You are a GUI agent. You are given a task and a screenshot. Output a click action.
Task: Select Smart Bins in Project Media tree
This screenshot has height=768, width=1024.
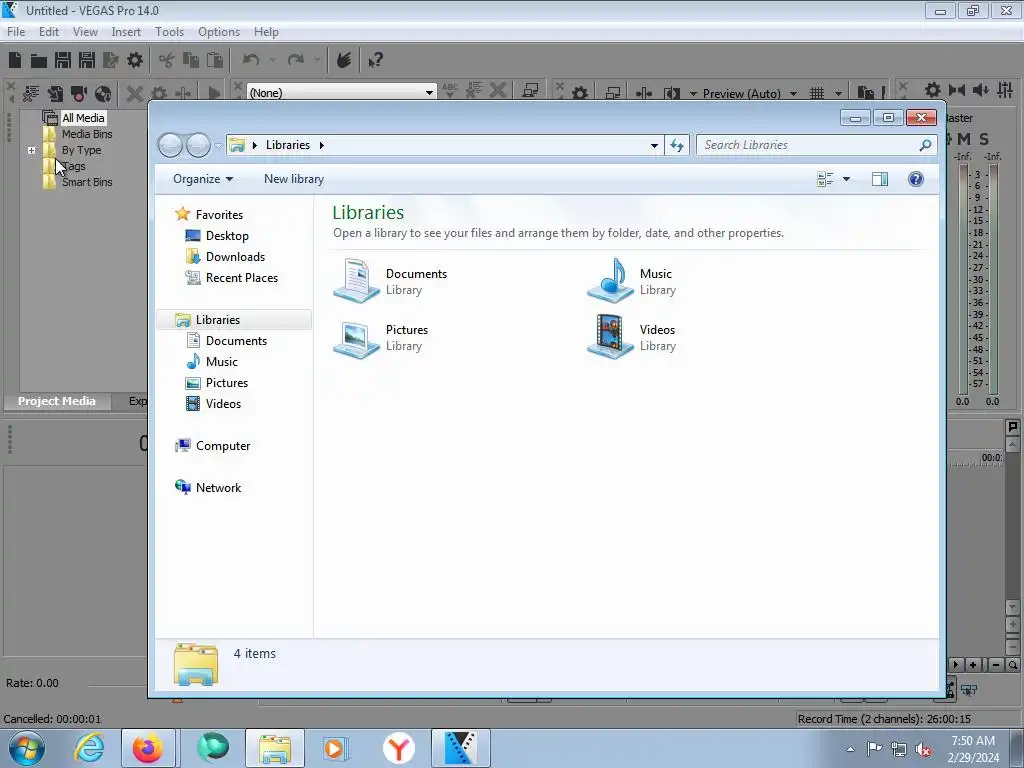click(87, 182)
